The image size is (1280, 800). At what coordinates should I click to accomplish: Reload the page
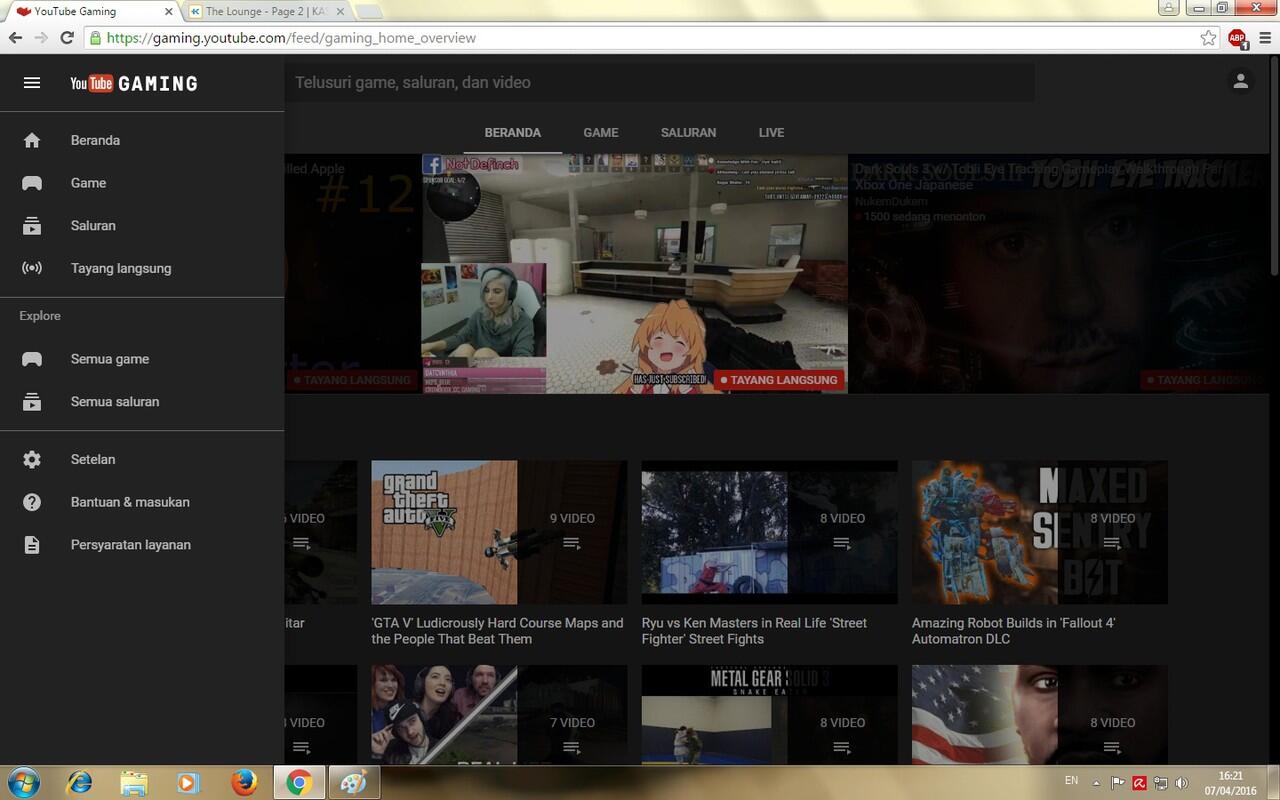(x=67, y=38)
